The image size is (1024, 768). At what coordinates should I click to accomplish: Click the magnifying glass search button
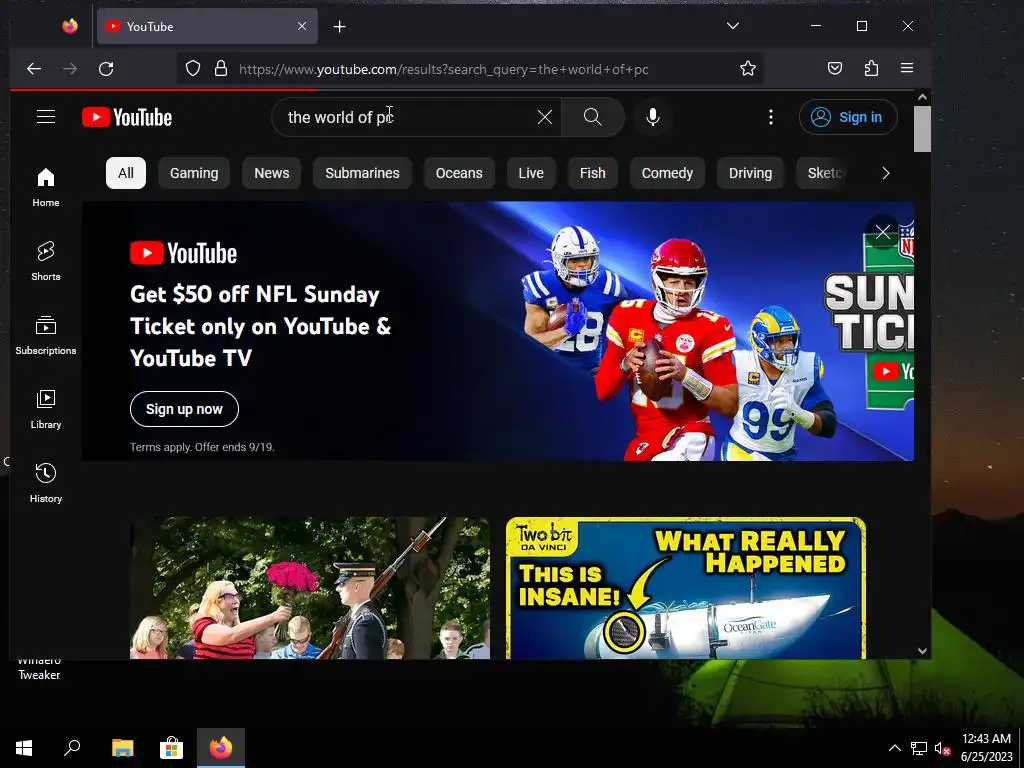pos(592,117)
